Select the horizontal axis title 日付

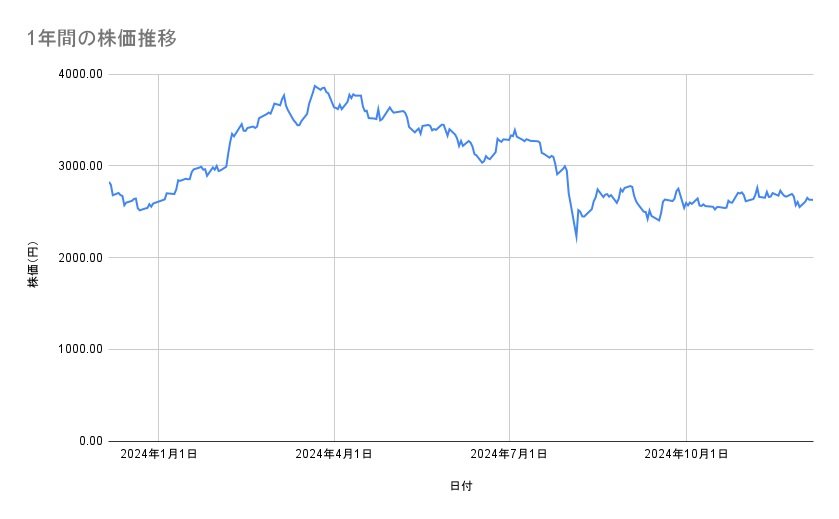(x=461, y=486)
